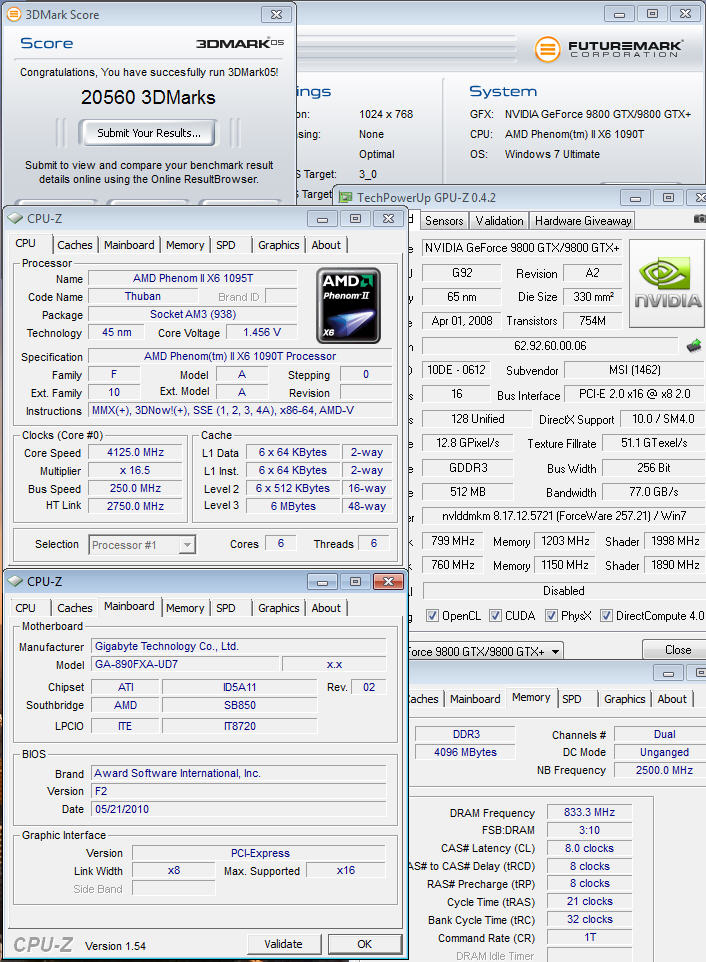Click the Core Speed value 4125.0 MHz

pyautogui.click(x=136, y=453)
